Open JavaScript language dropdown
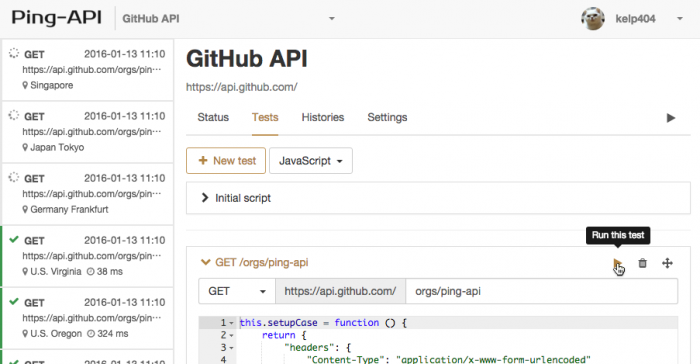Image resolution: width=700 pixels, height=364 pixels. pos(311,161)
